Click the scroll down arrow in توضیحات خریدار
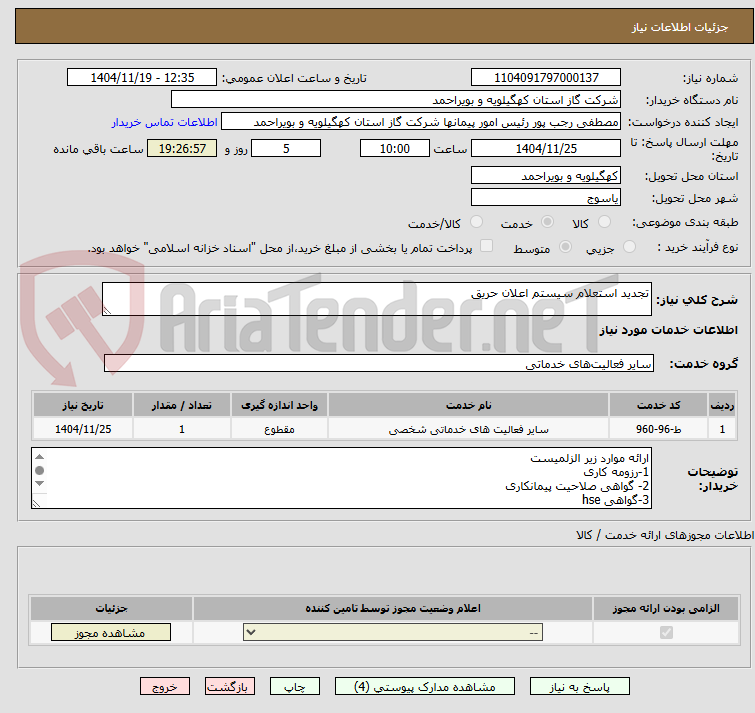This screenshot has width=755, height=713. click(39, 483)
